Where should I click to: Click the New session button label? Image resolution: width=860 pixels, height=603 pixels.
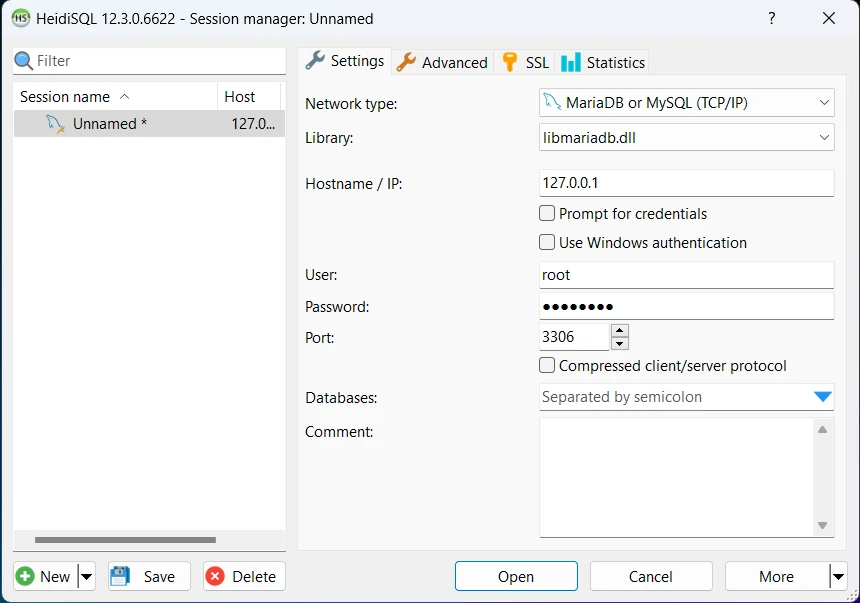click(55, 577)
